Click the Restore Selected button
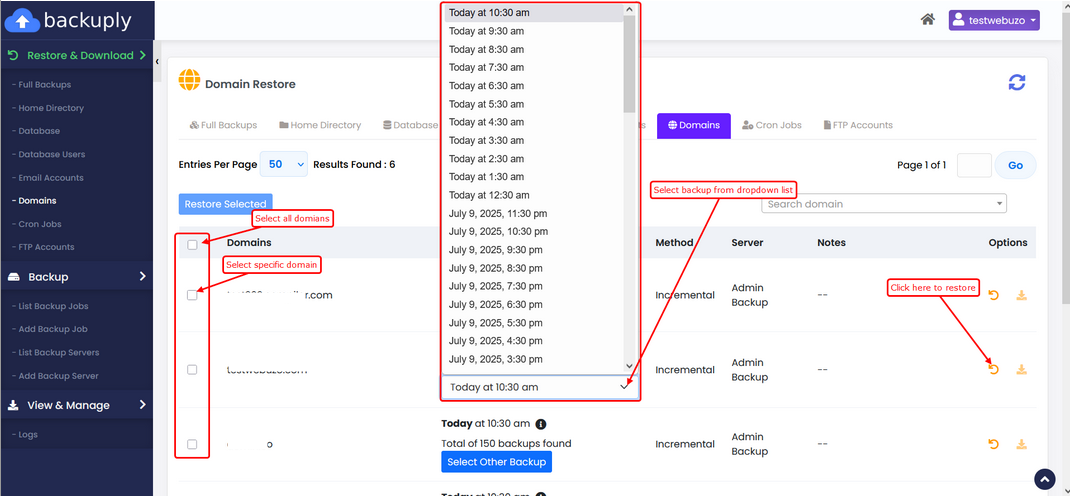This screenshot has height=496, width=1070. tap(225, 204)
